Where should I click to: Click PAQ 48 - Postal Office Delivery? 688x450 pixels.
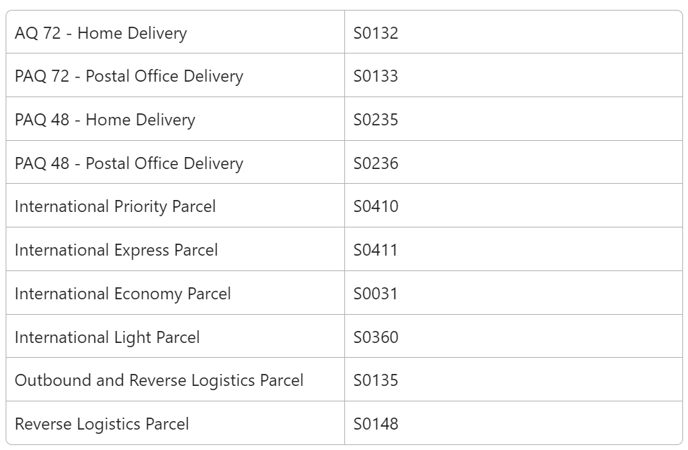129,163
